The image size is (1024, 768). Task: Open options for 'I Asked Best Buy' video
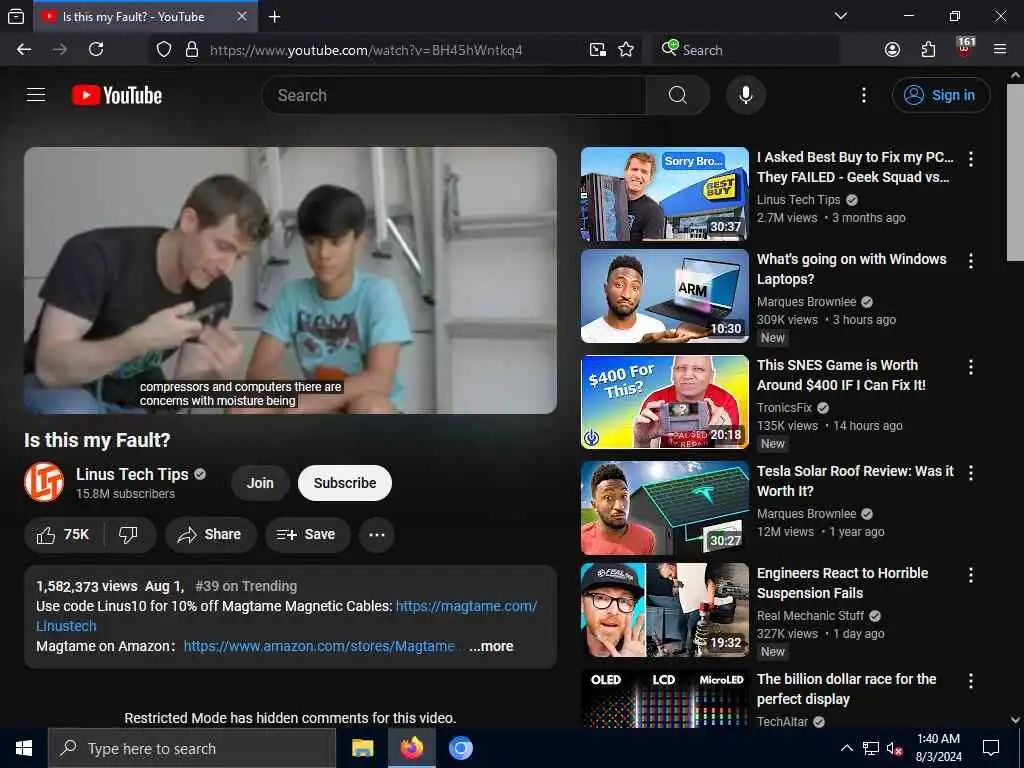coord(971,159)
